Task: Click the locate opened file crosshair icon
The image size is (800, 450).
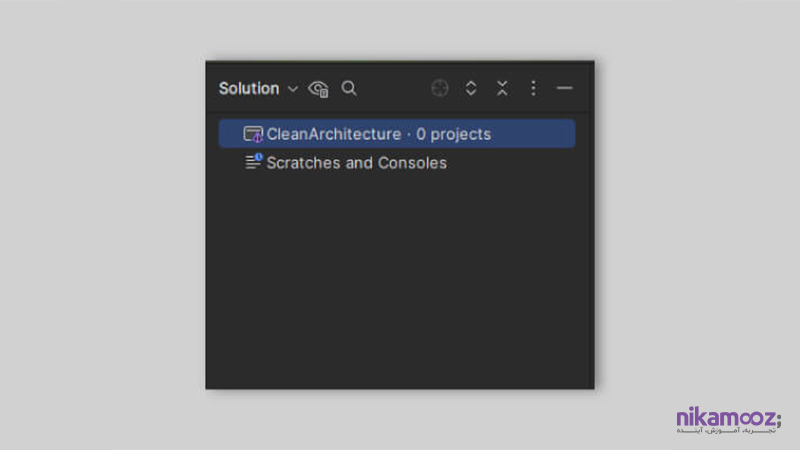Action: pyautogui.click(x=440, y=88)
